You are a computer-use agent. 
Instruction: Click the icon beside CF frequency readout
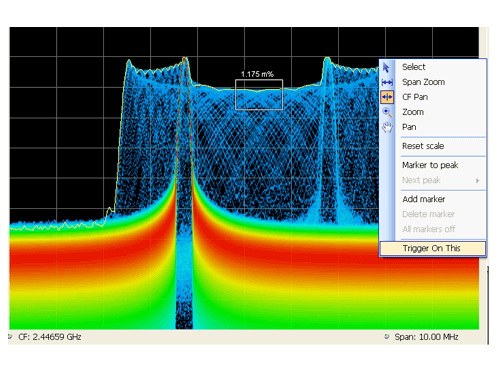coord(10,337)
